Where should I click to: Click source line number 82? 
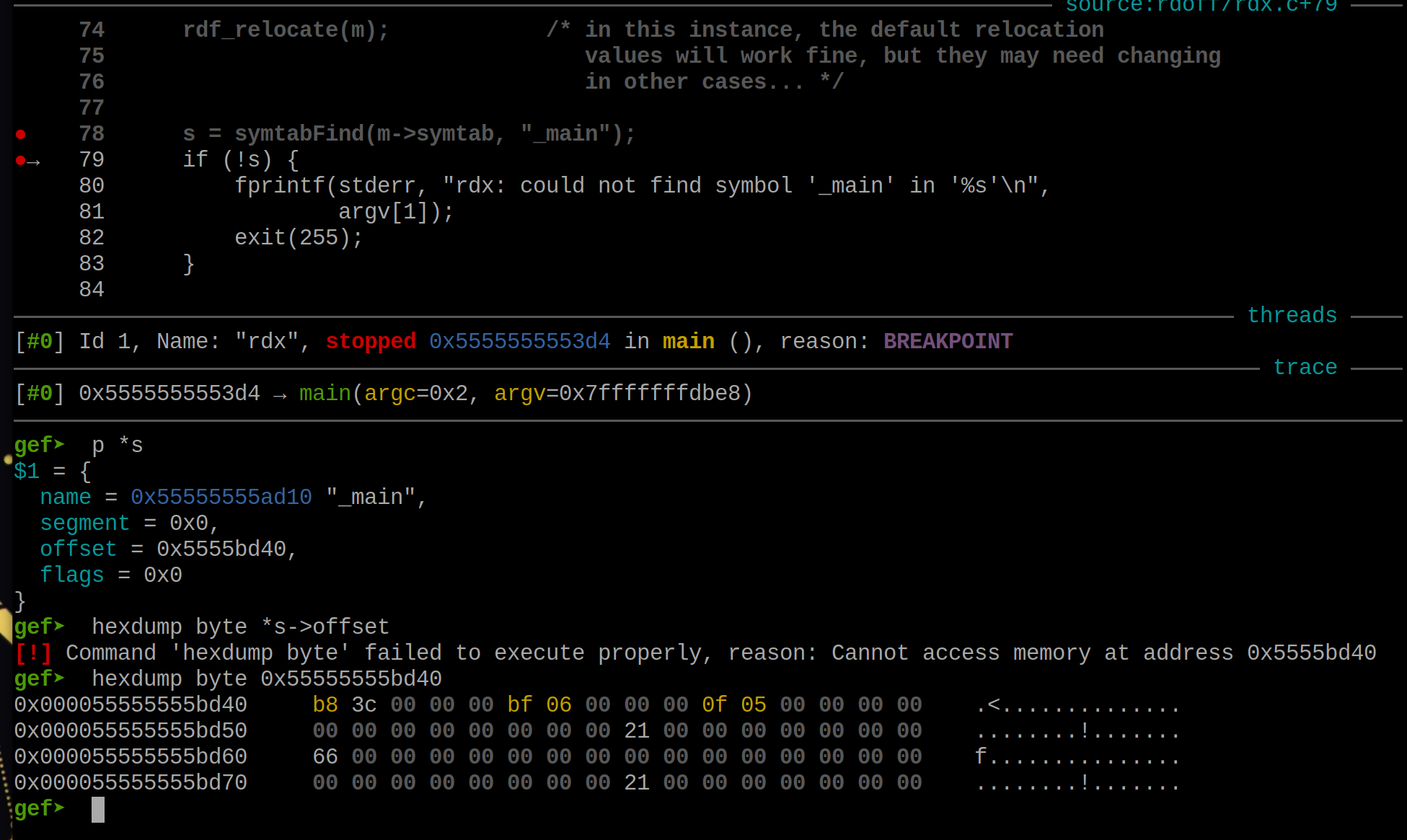coord(92,238)
